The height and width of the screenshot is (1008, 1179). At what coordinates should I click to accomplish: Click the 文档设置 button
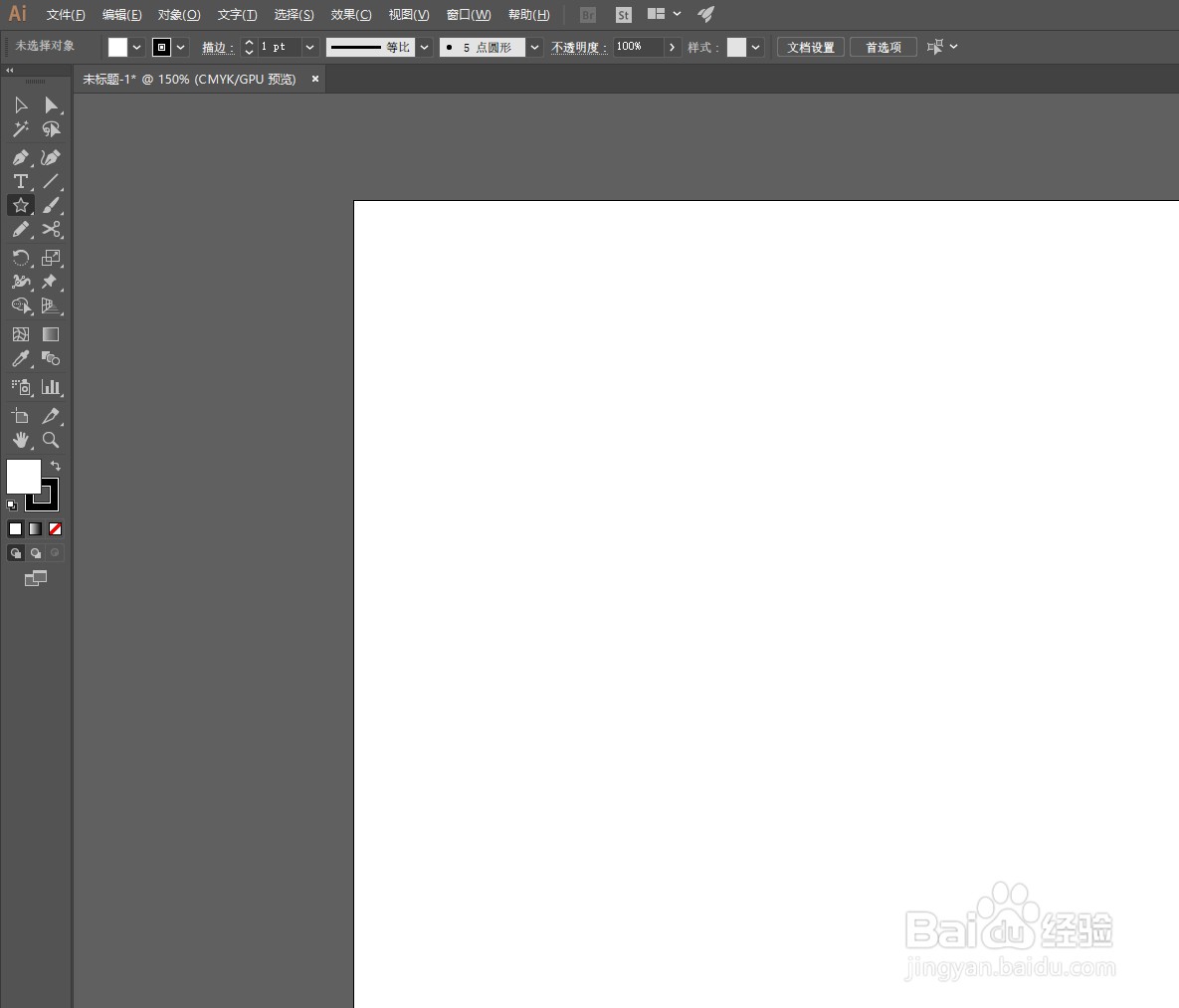coord(811,48)
